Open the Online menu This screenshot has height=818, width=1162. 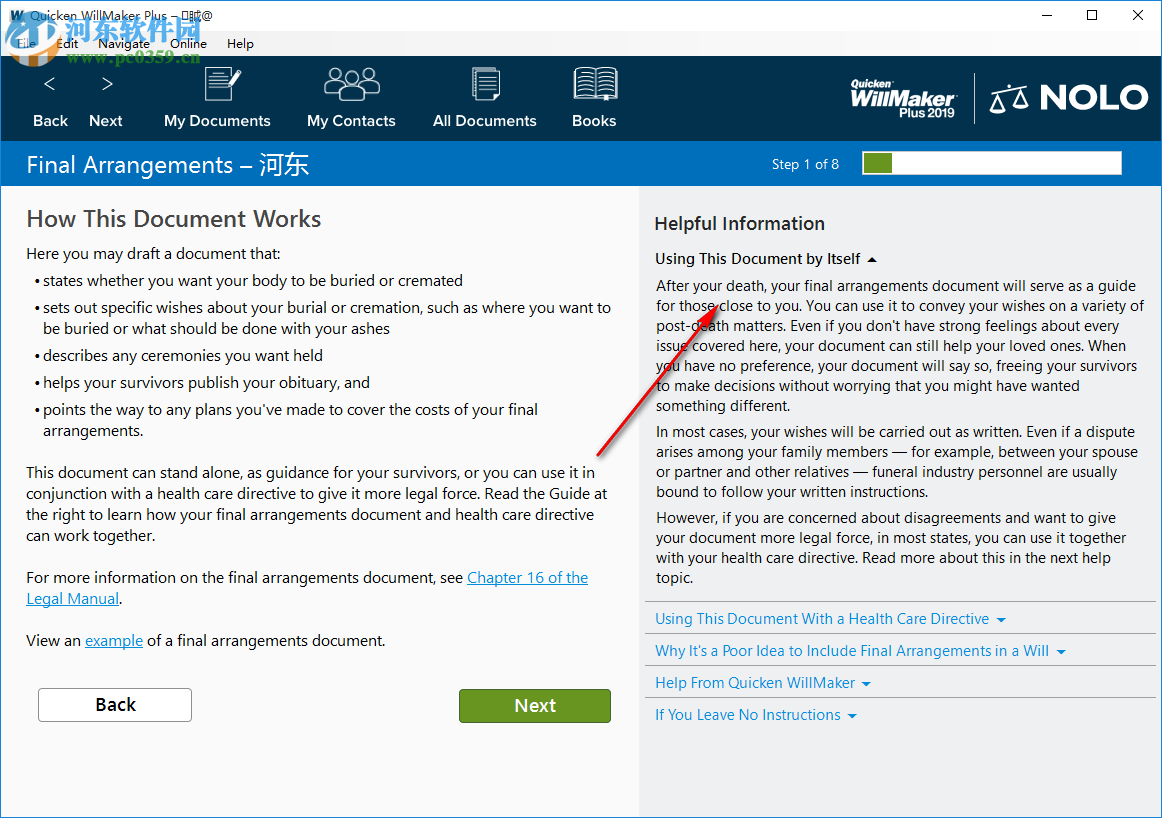coord(188,44)
